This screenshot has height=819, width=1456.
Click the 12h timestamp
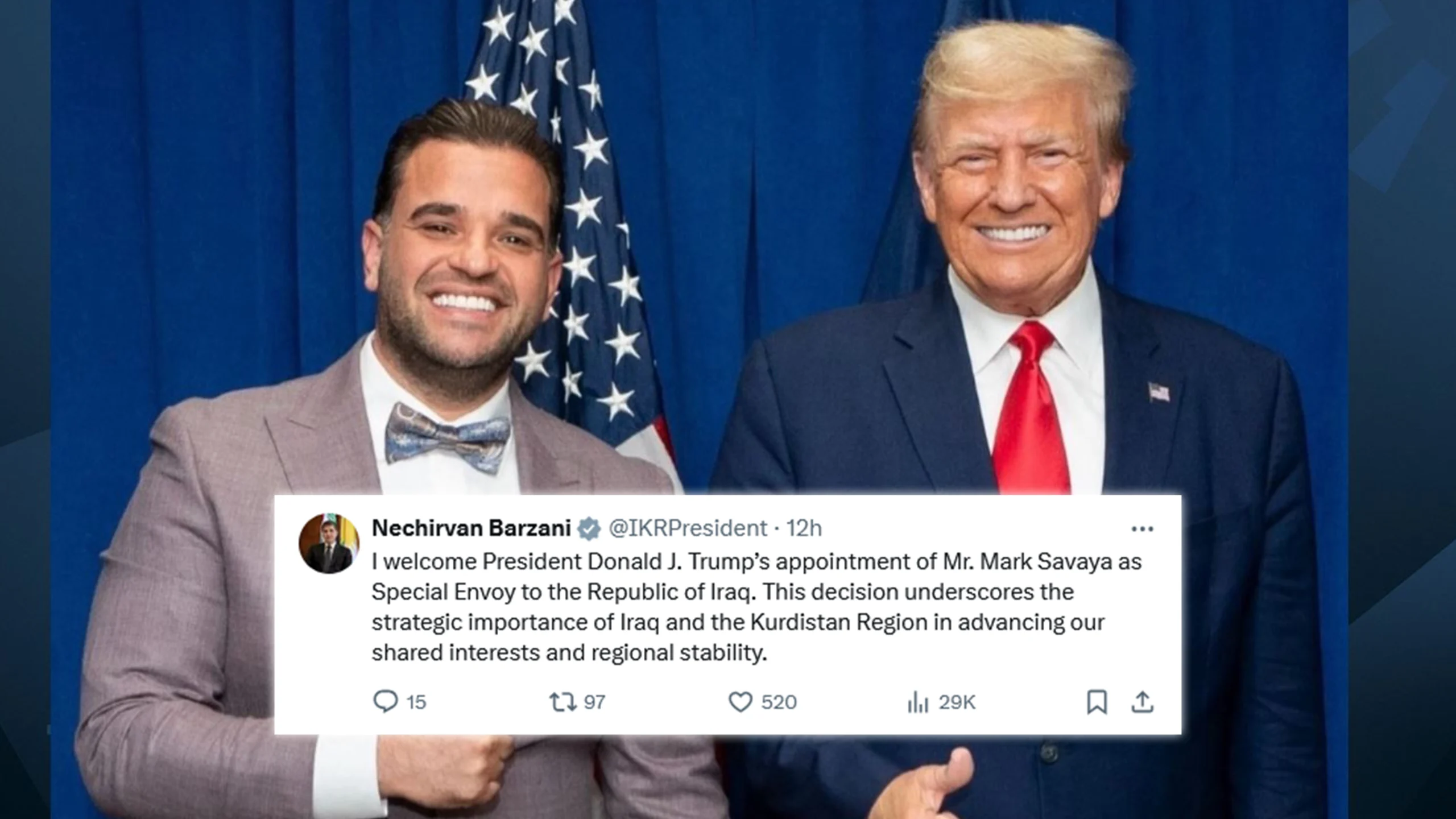[x=804, y=529]
